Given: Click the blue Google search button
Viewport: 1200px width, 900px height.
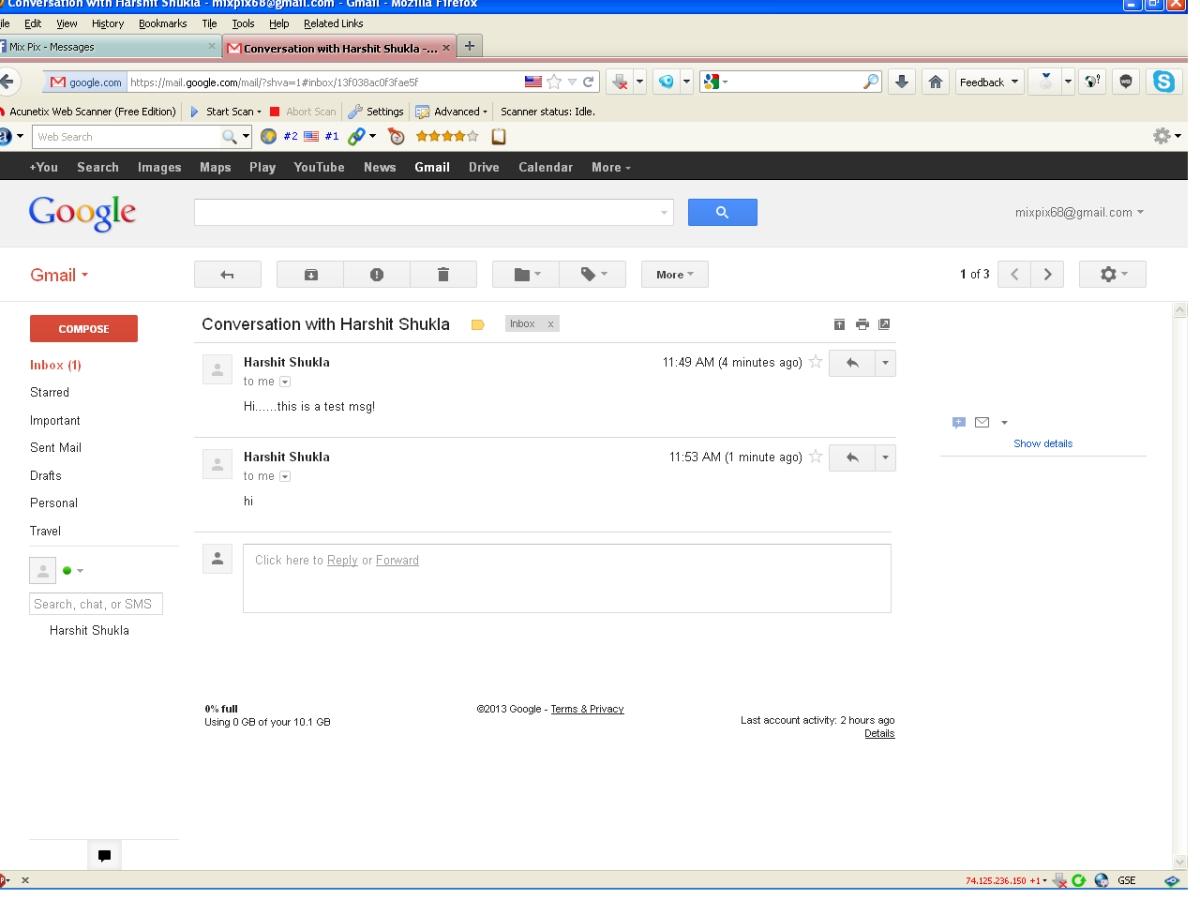Looking at the screenshot, I should pyautogui.click(x=722, y=212).
